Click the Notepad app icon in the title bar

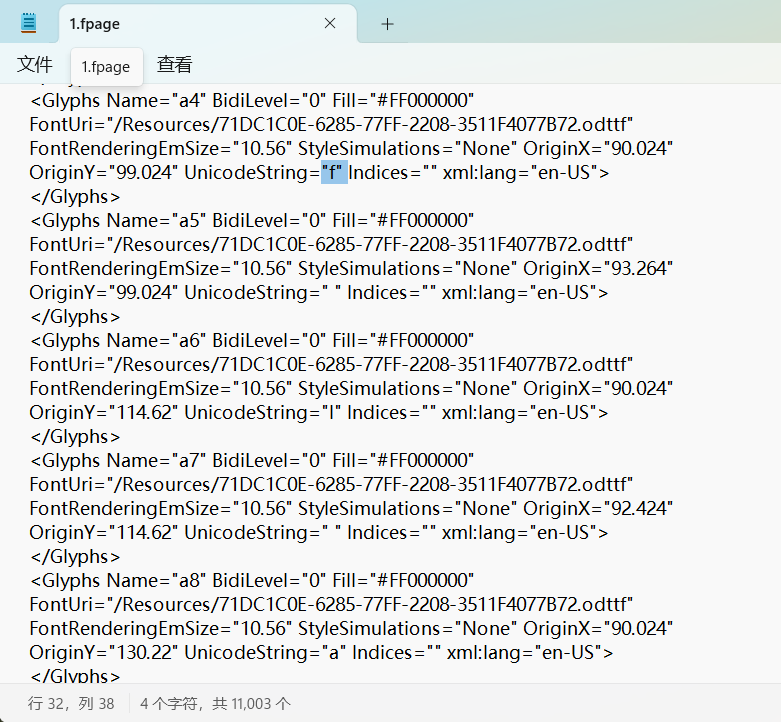(29, 23)
